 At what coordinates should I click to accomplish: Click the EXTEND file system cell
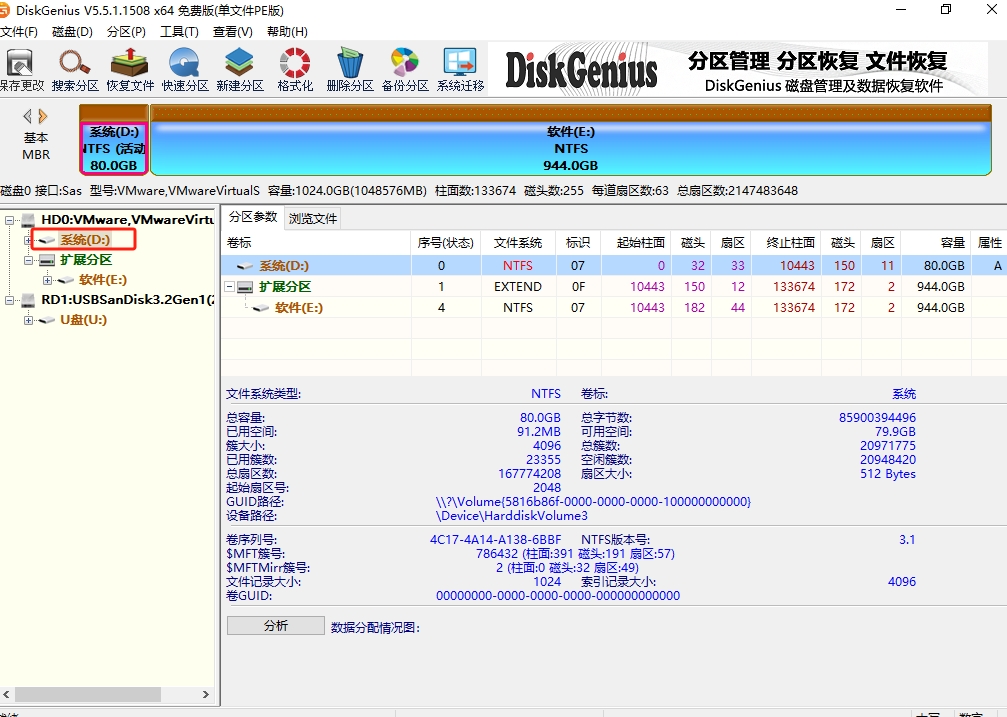[518, 287]
